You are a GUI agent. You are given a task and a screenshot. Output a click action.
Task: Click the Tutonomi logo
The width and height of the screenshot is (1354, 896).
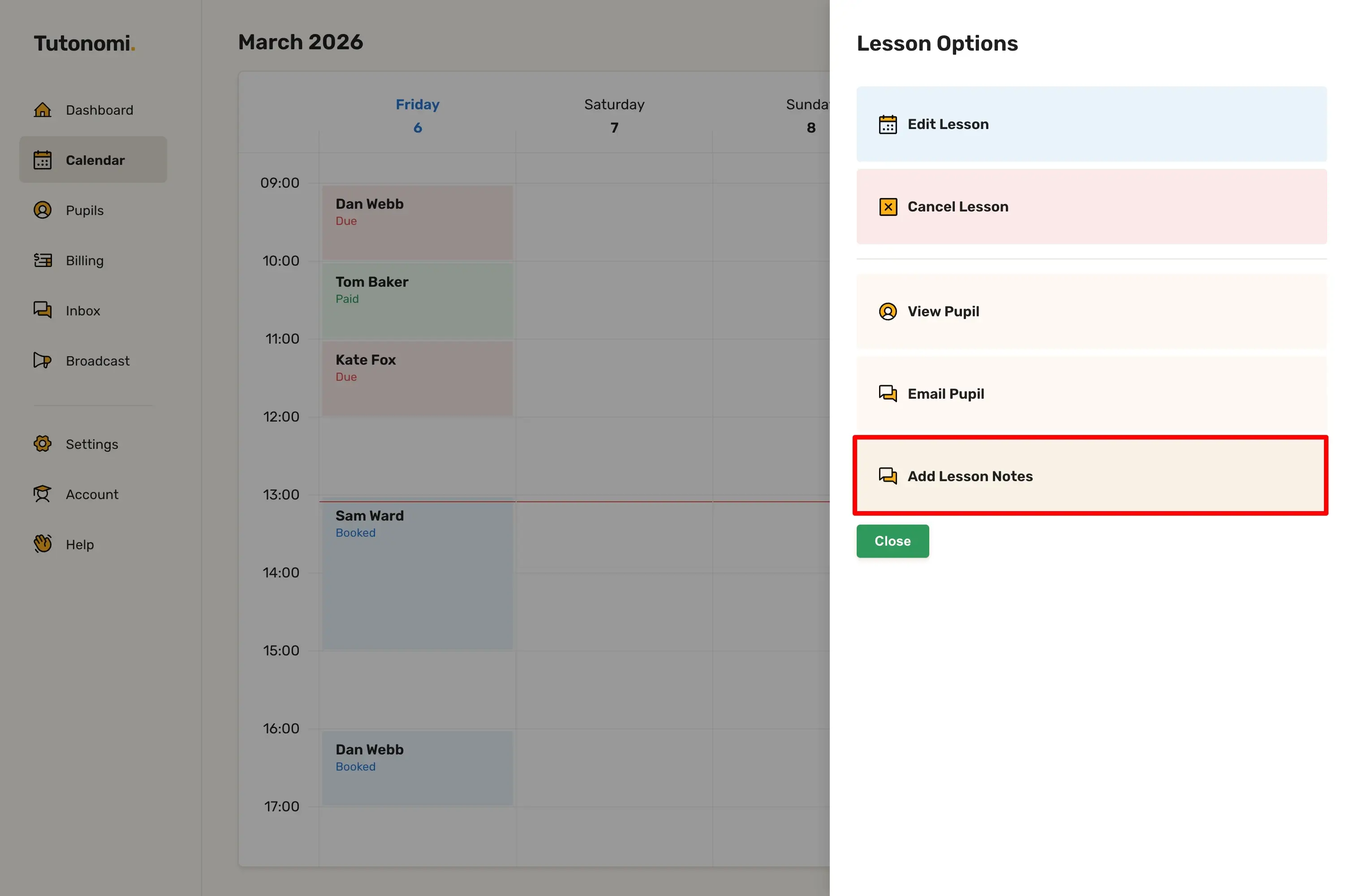pos(84,43)
